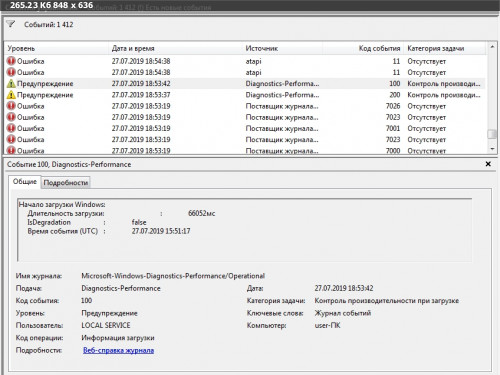This screenshot has width=500, height=375.
Task: Click the Diagnostics-Performa... source for event 200
Action: [282, 95]
